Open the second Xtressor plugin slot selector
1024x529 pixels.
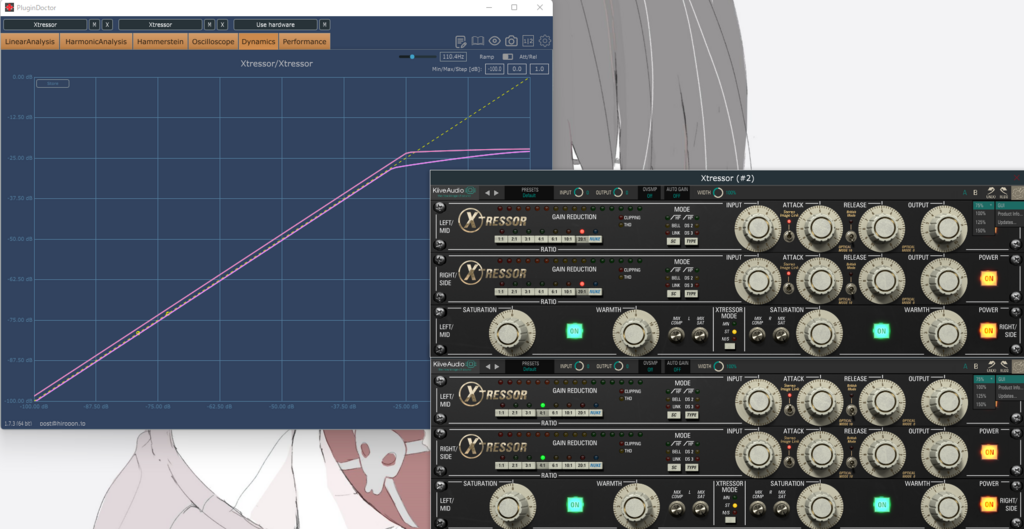160,25
